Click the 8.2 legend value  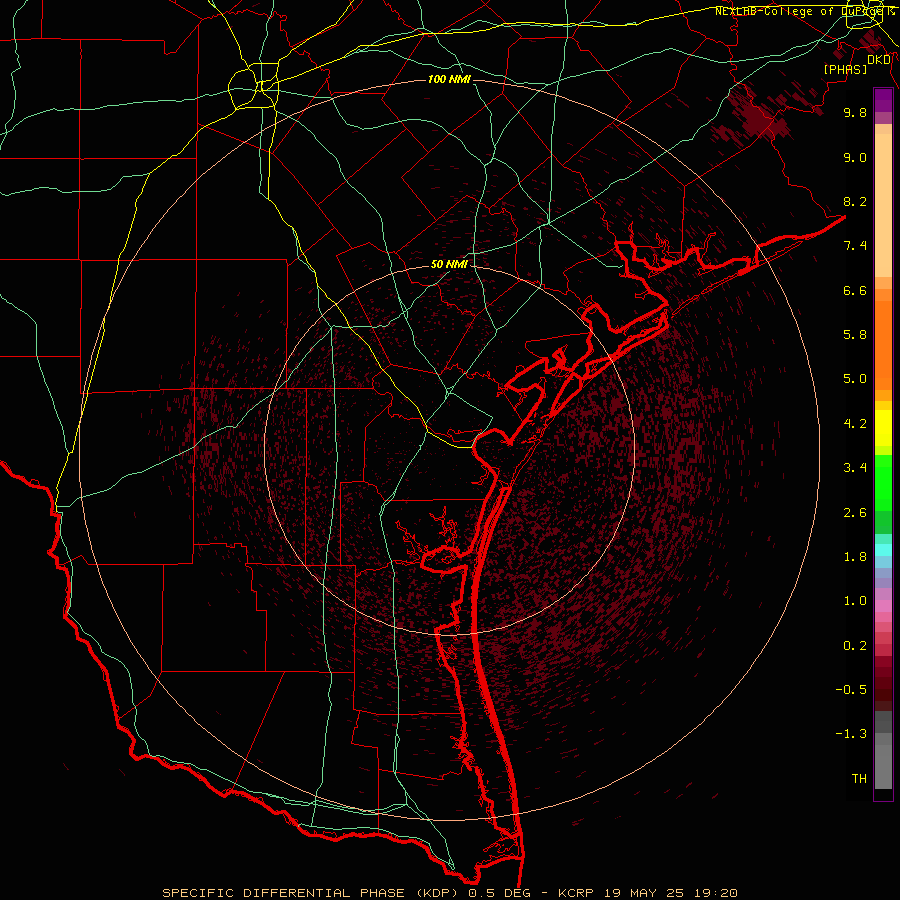[x=855, y=201]
